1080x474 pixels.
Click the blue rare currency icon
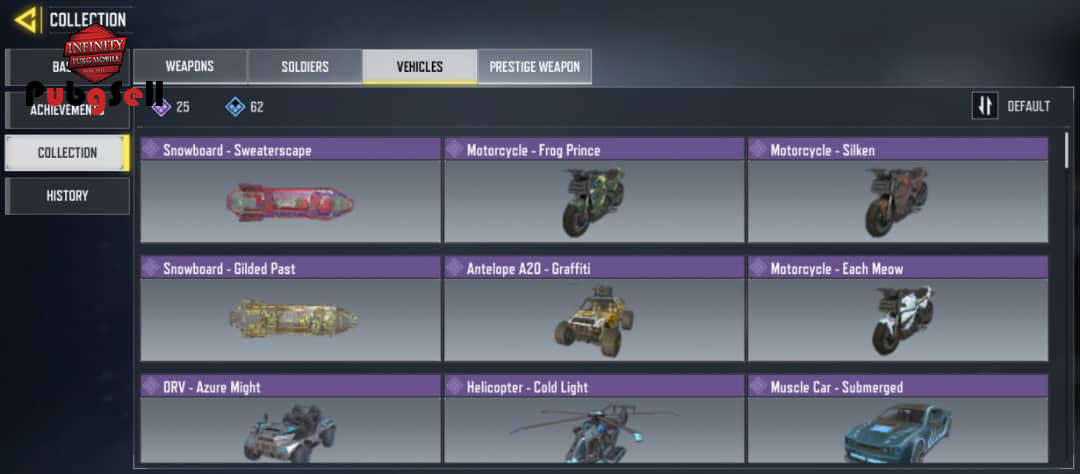[x=236, y=107]
